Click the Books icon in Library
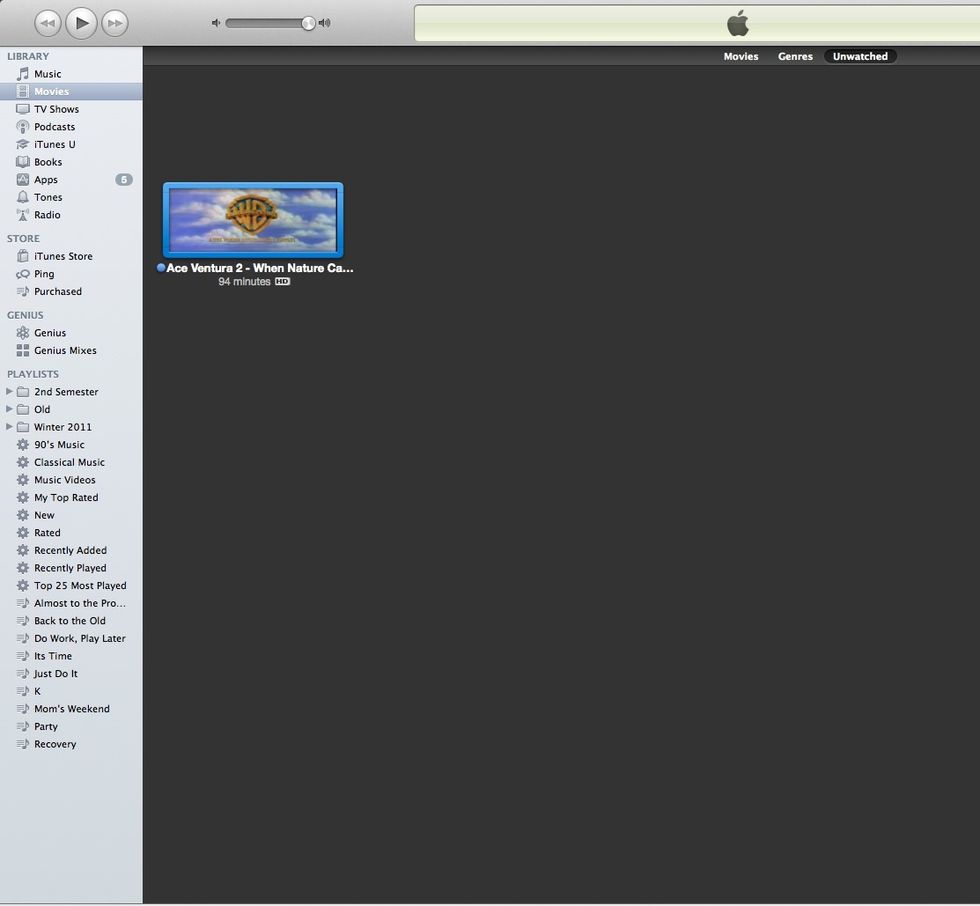Image resolution: width=980 pixels, height=906 pixels. [22, 162]
